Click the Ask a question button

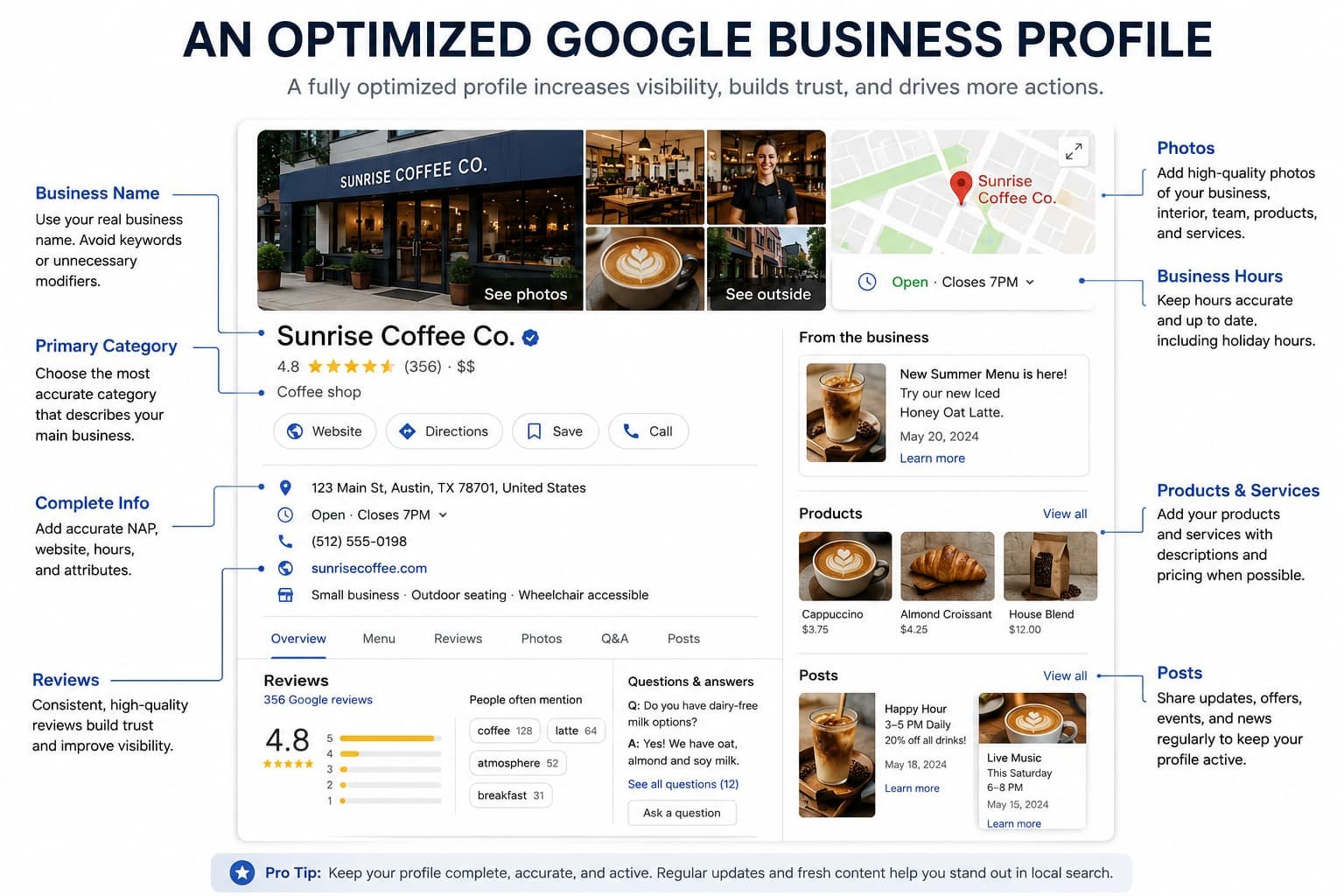click(x=682, y=813)
